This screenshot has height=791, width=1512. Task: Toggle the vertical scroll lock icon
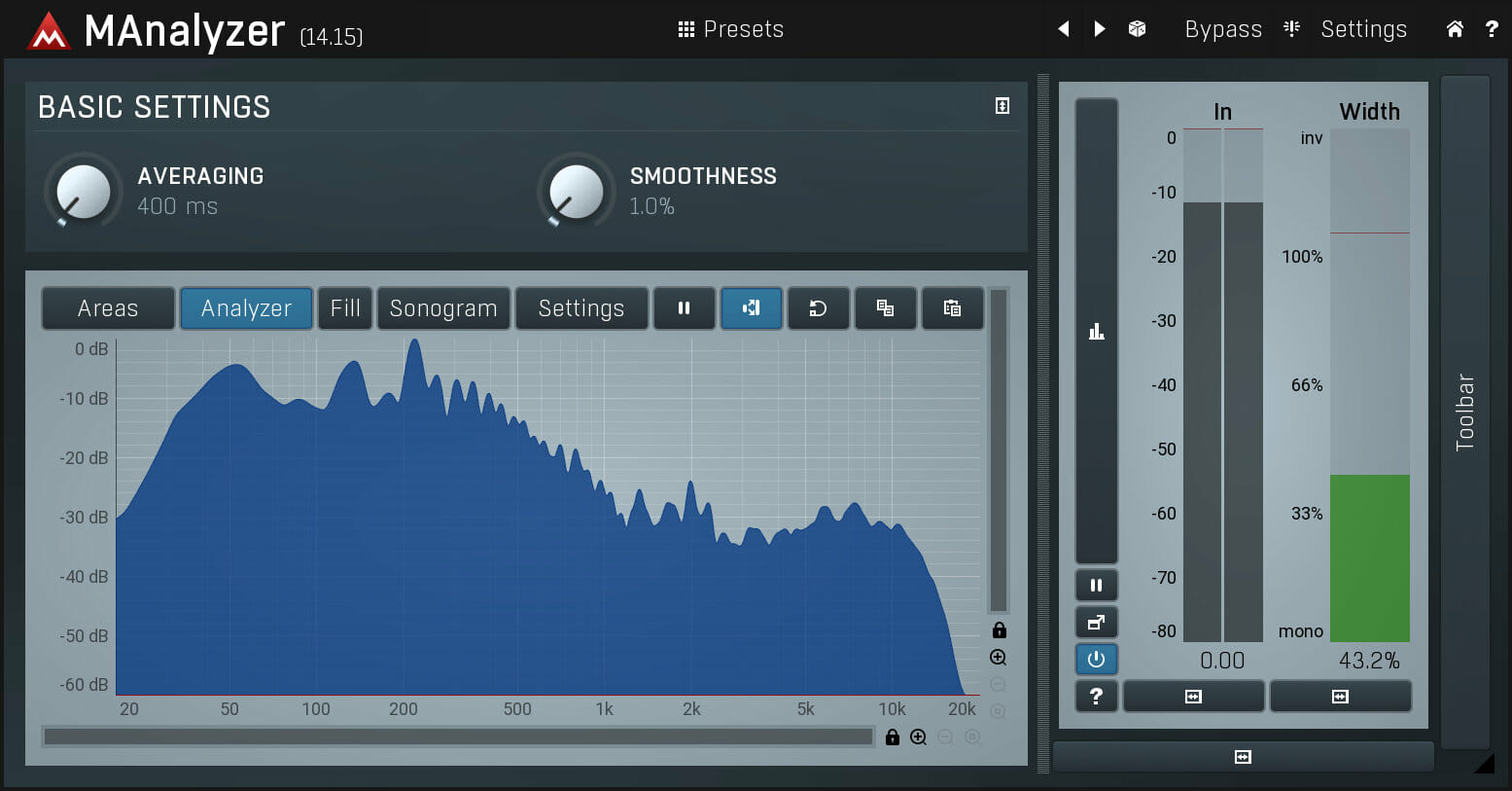(999, 630)
